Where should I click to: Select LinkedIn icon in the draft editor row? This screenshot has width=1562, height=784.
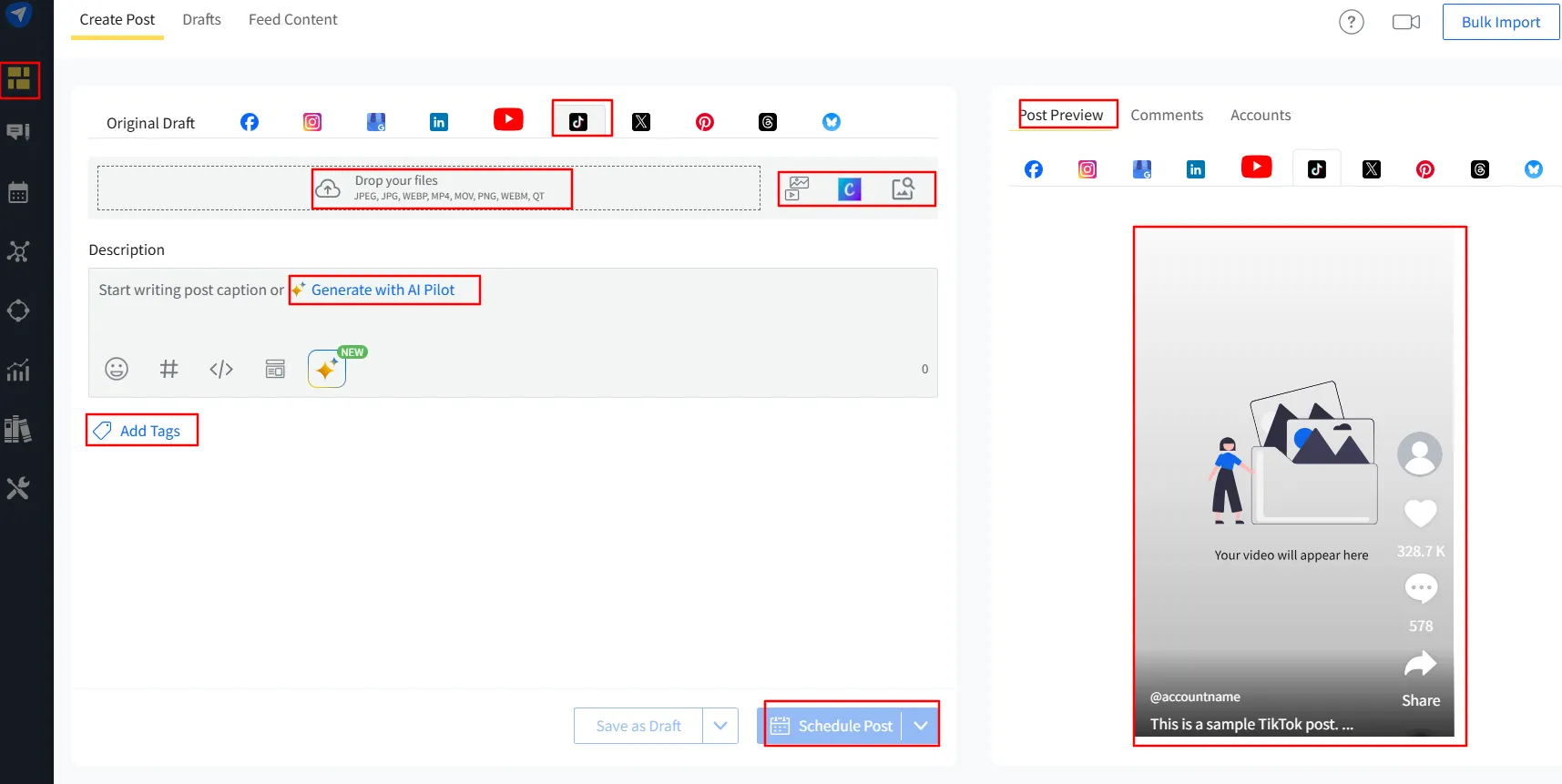pos(439,122)
